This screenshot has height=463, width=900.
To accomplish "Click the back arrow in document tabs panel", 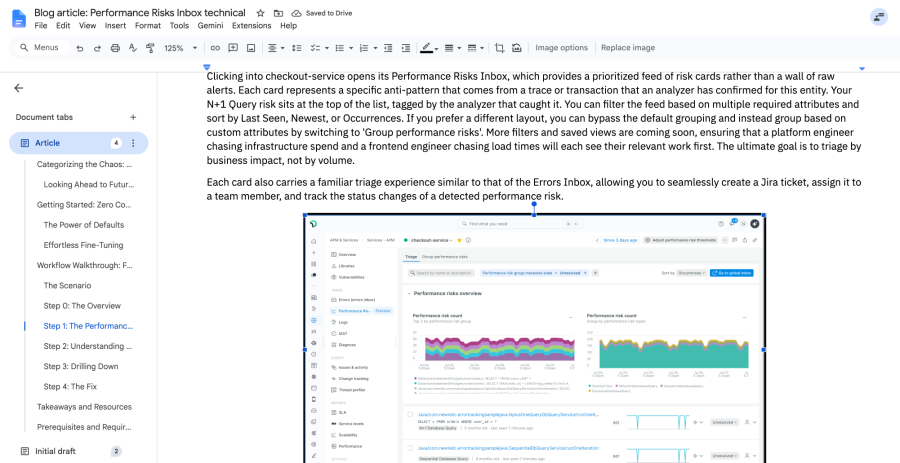I will click(x=19, y=88).
